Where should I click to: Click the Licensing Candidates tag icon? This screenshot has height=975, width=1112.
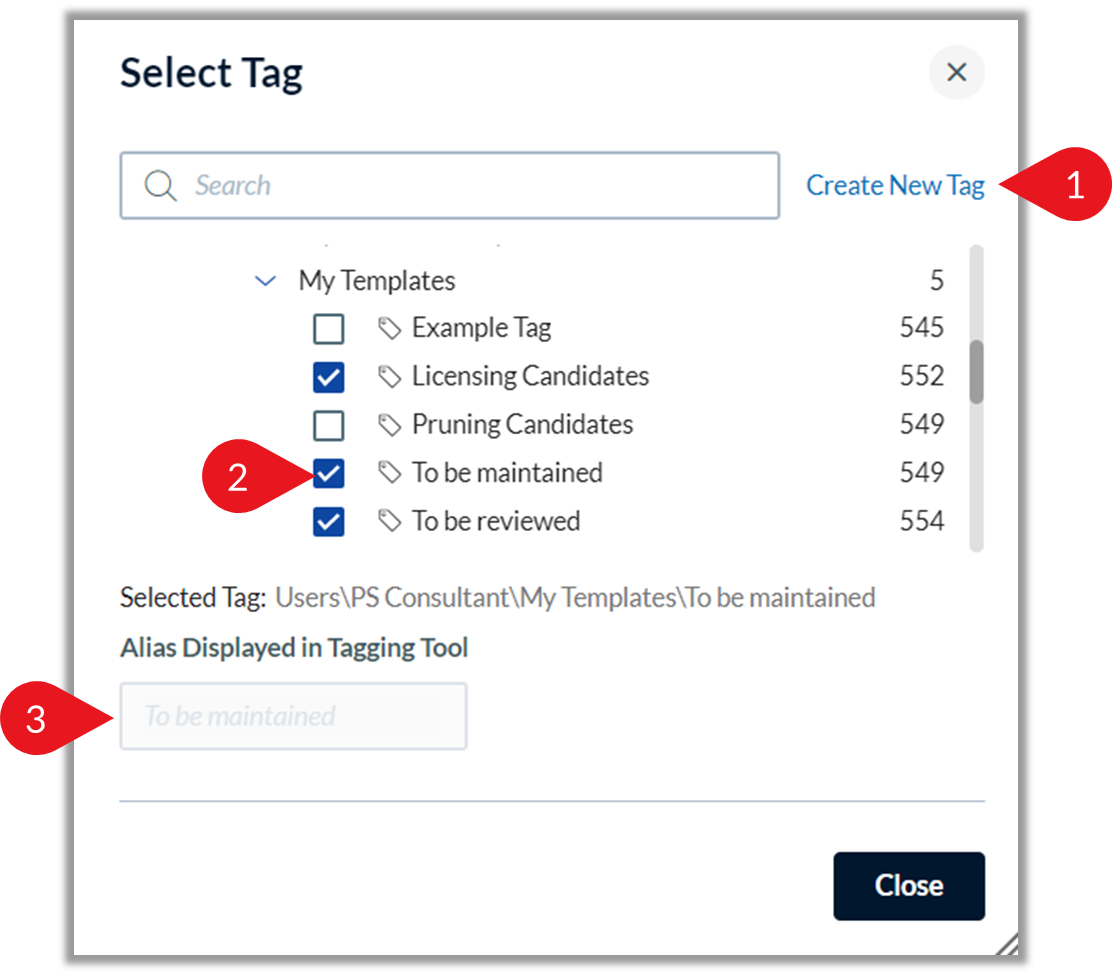[x=389, y=377]
